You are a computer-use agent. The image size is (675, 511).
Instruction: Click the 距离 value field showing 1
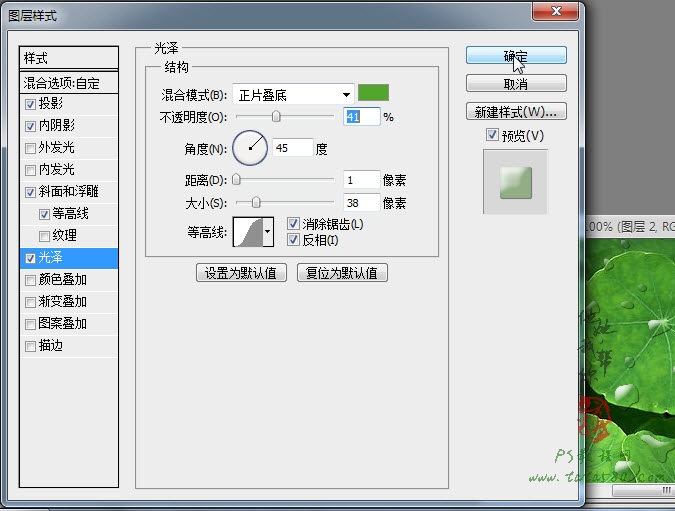pos(362,180)
